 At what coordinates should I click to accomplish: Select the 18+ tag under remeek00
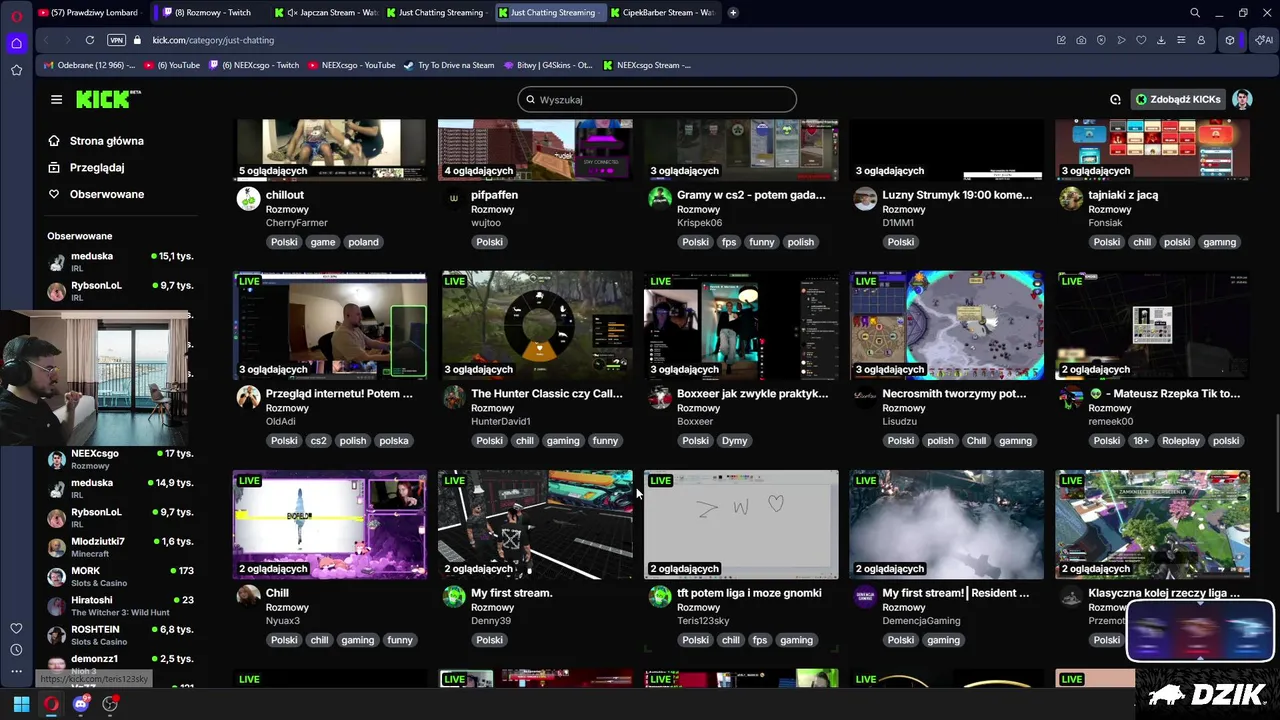coord(1142,441)
